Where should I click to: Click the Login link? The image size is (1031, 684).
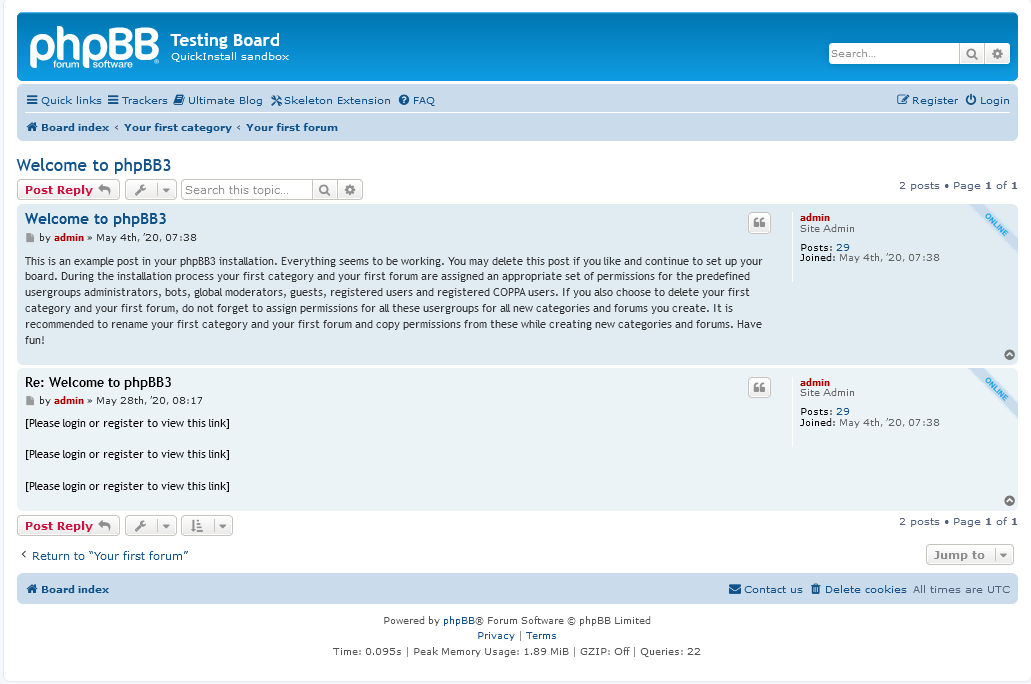click(x=987, y=101)
